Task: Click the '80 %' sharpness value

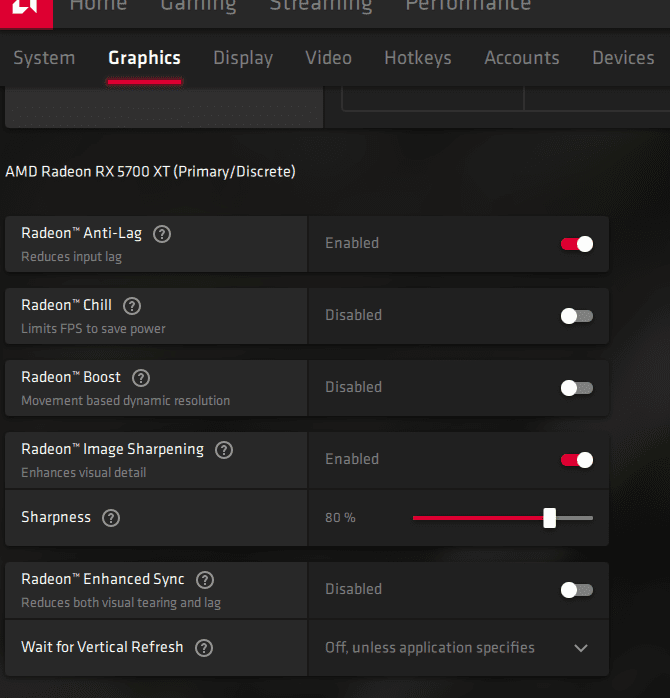Action: (x=340, y=518)
